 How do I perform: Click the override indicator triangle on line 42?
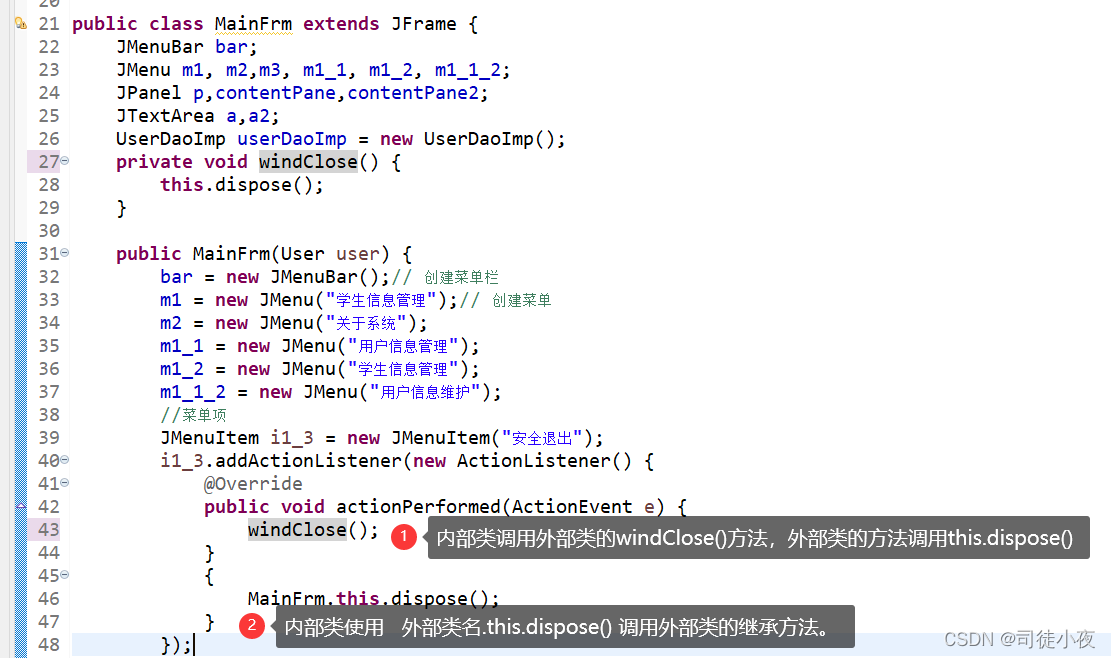[21, 506]
